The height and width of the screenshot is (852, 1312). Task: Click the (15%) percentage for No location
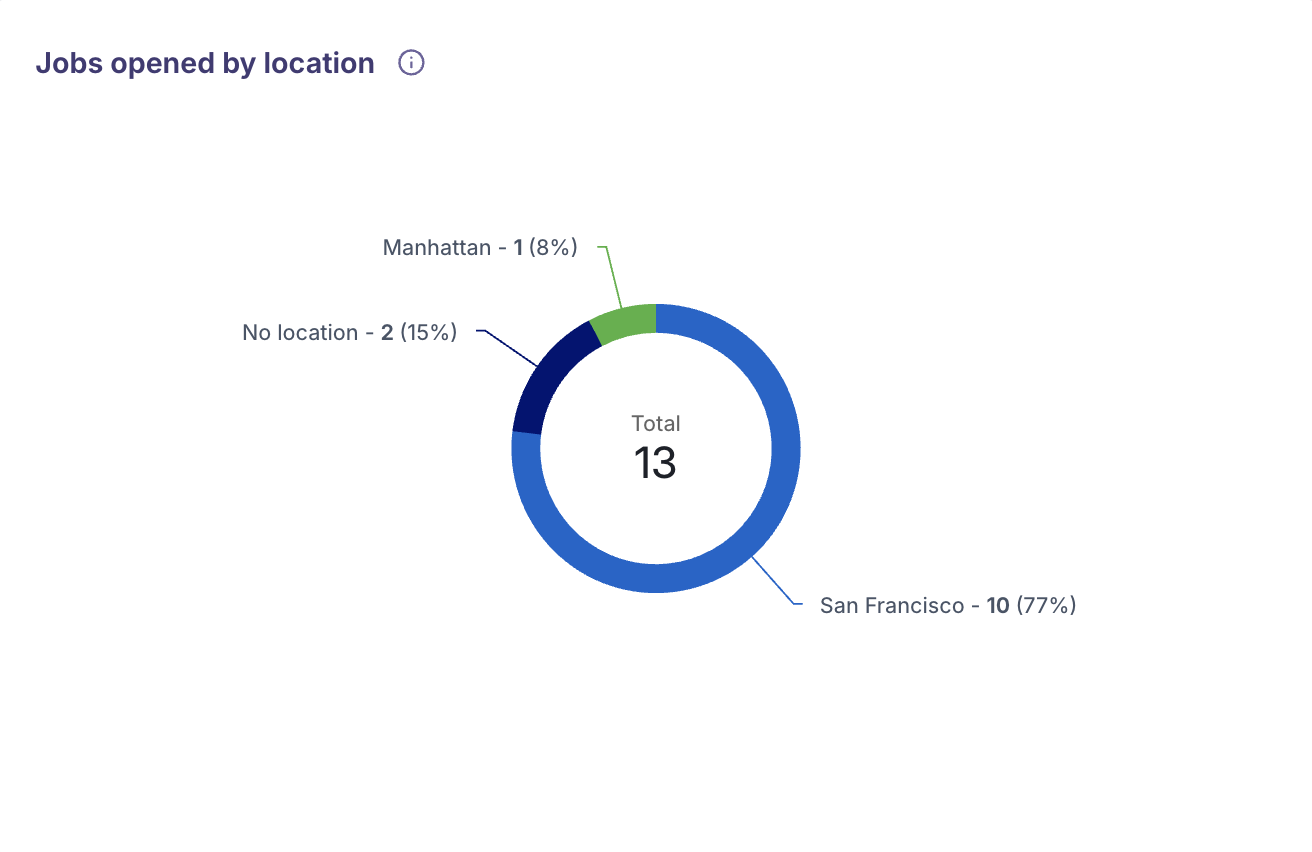(x=428, y=332)
